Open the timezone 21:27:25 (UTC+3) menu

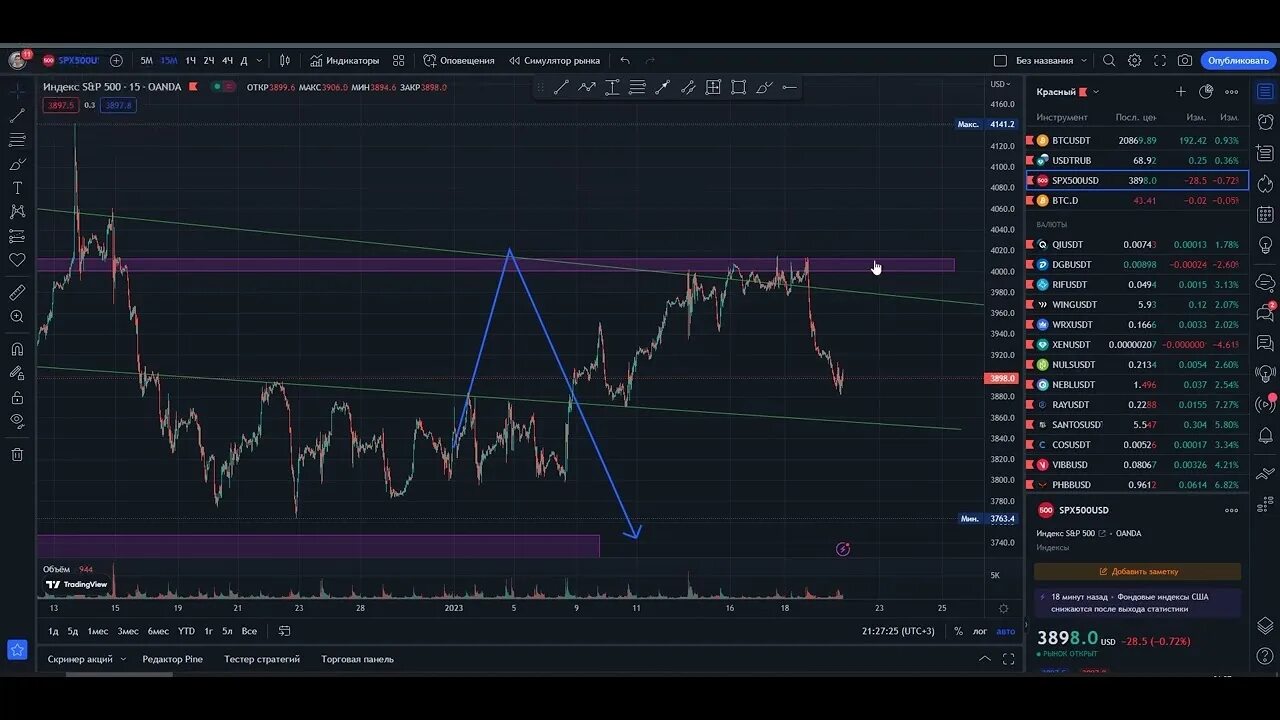(898, 631)
